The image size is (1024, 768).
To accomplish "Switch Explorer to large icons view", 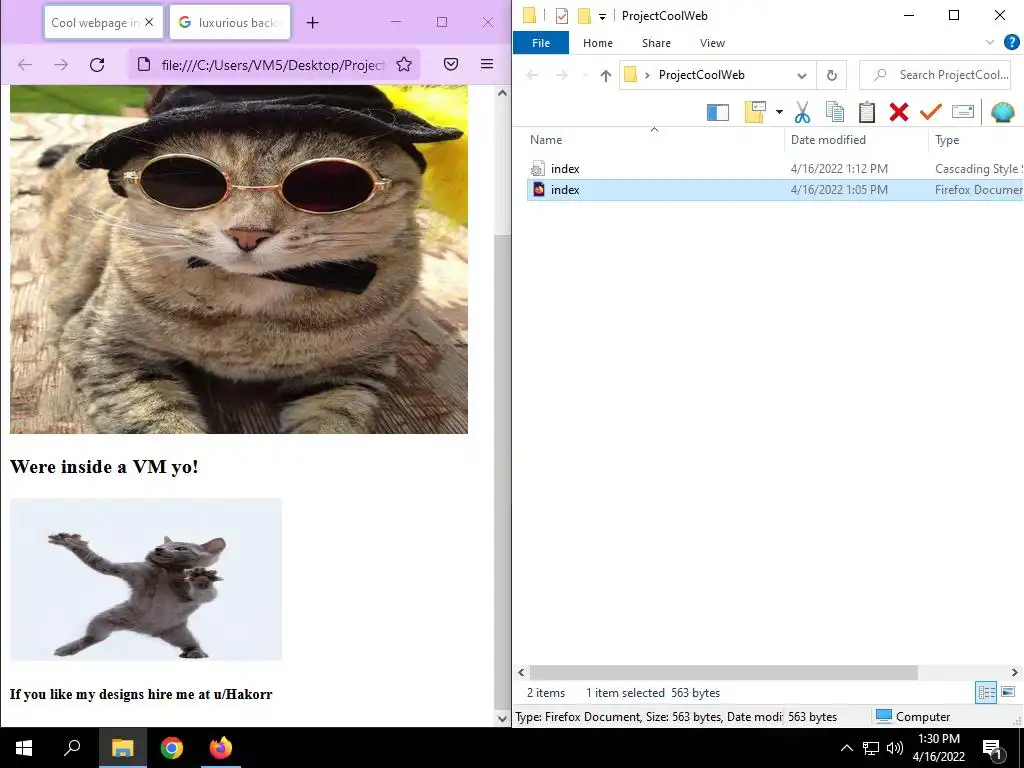I will pos(1008,692).
